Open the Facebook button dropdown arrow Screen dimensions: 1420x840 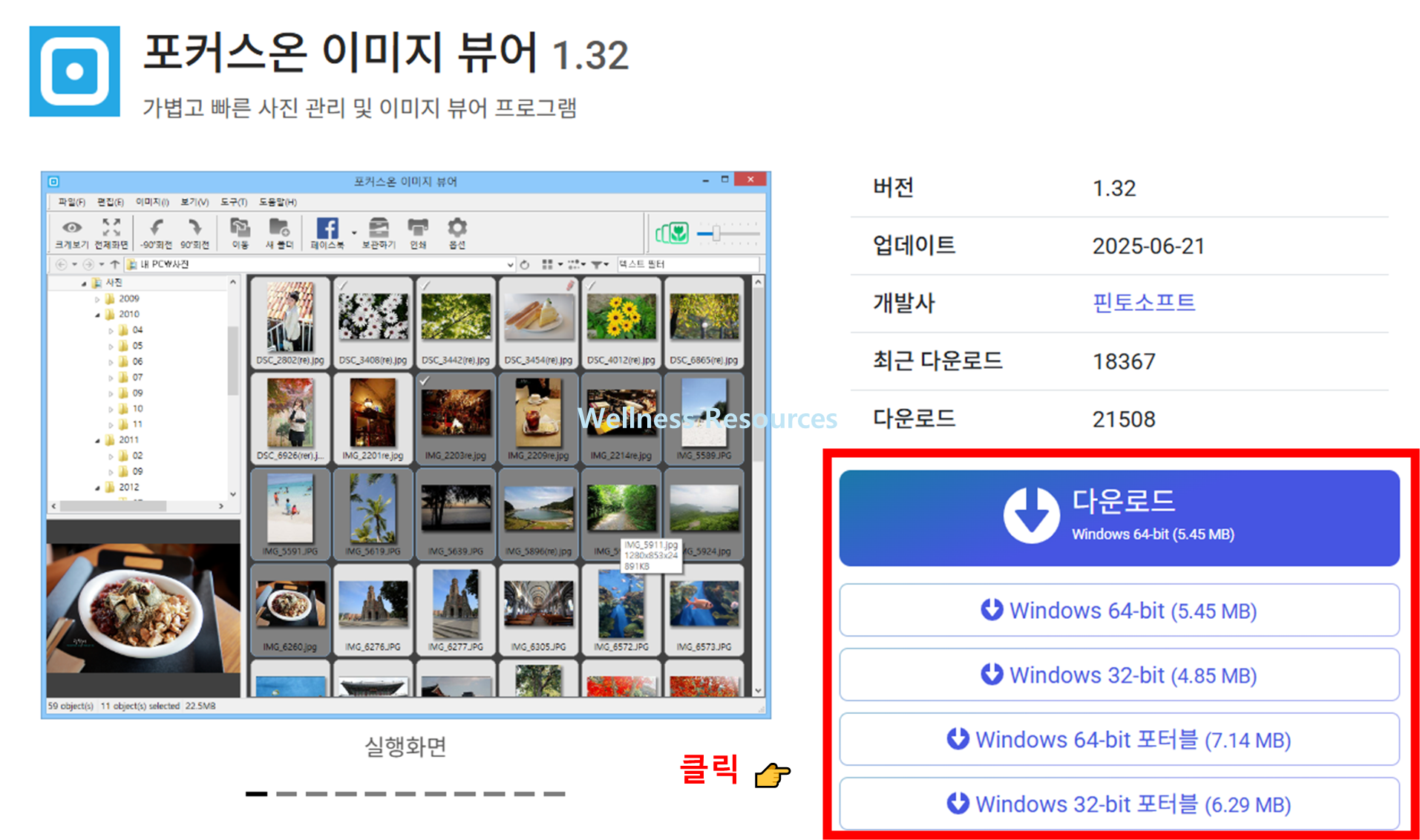tap(354, 233)
